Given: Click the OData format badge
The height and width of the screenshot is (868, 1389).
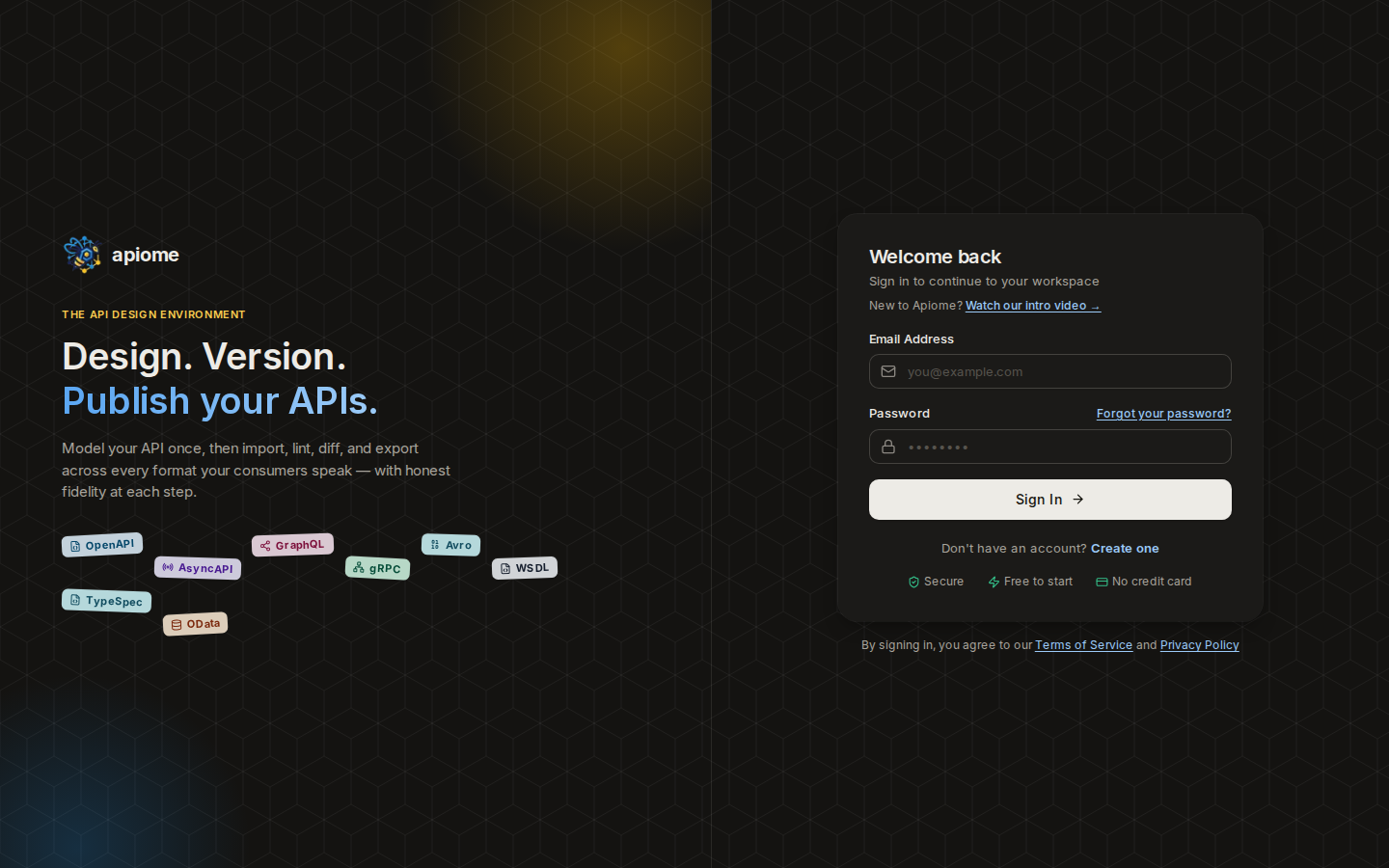Looking at the screenshot, I should pos(195,624).
